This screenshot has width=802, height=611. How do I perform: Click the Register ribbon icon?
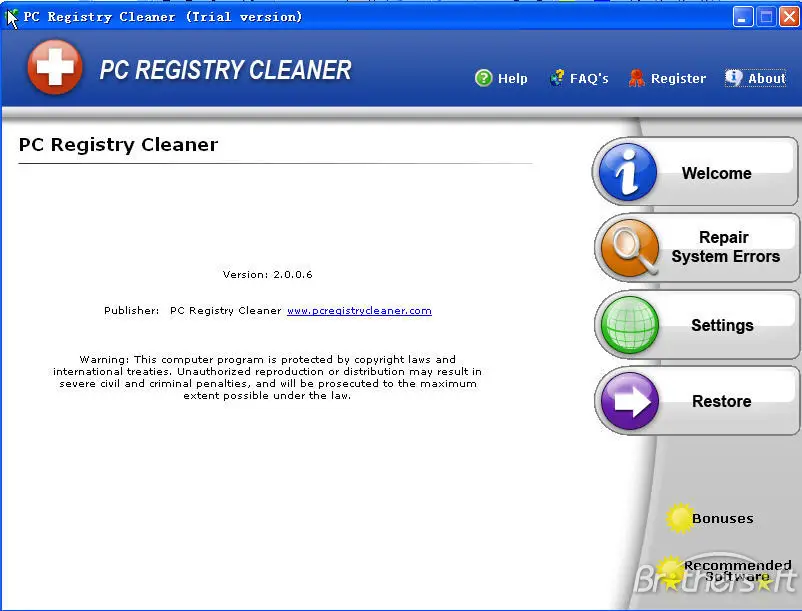click(637, 78)
